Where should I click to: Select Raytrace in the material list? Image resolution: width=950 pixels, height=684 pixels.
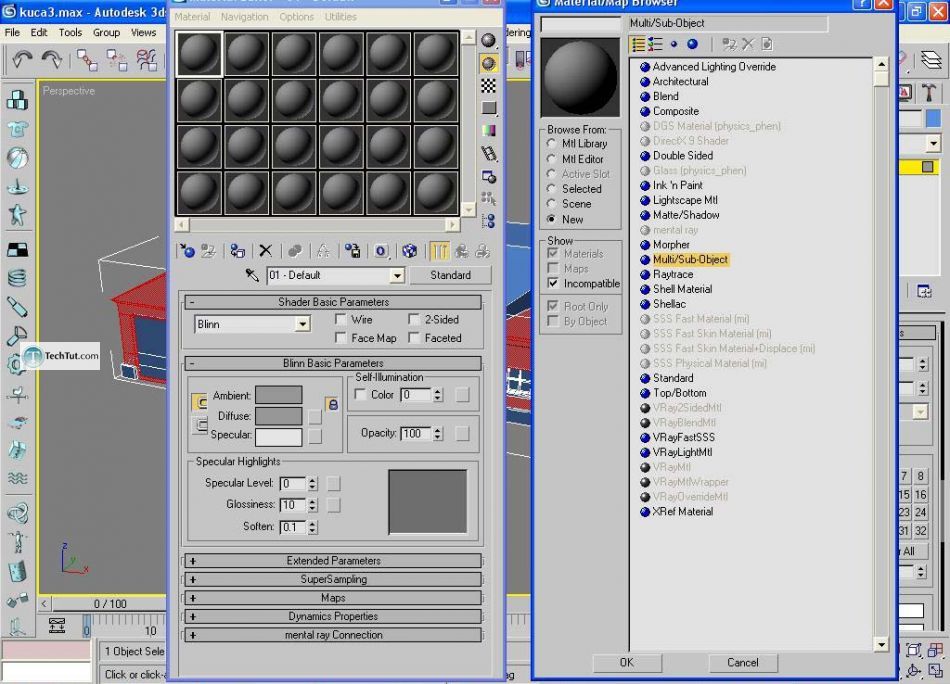tap(672, 274)
